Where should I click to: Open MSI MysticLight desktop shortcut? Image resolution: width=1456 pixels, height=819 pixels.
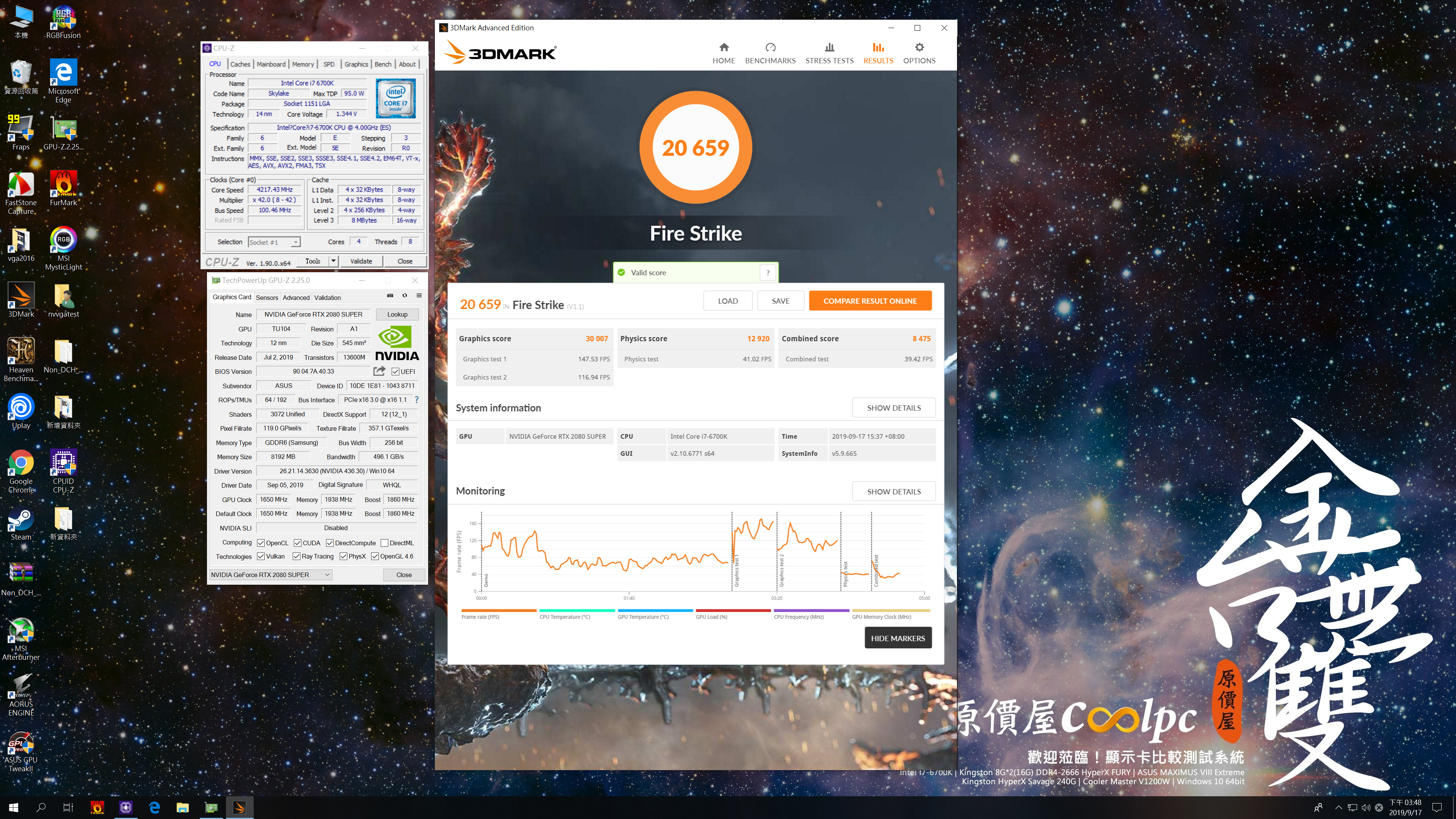coord(63,248)
